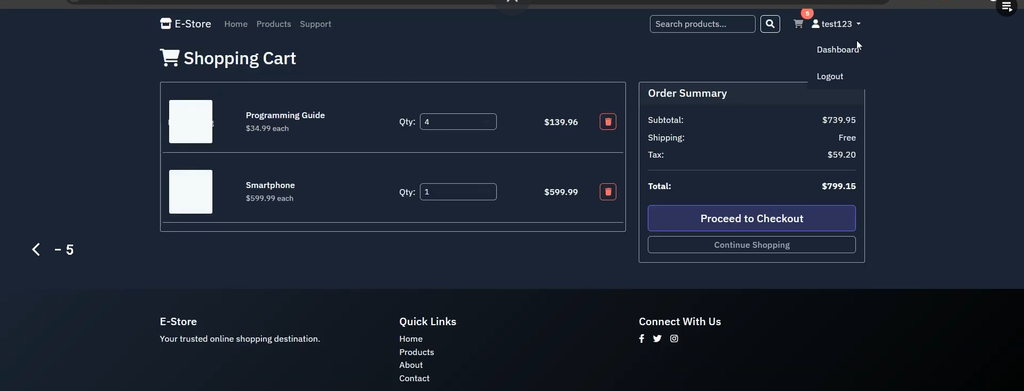This screenshot has height=391, width=1024.
Task: Open Support page from navbar
Action: click(x=315, y=24)
